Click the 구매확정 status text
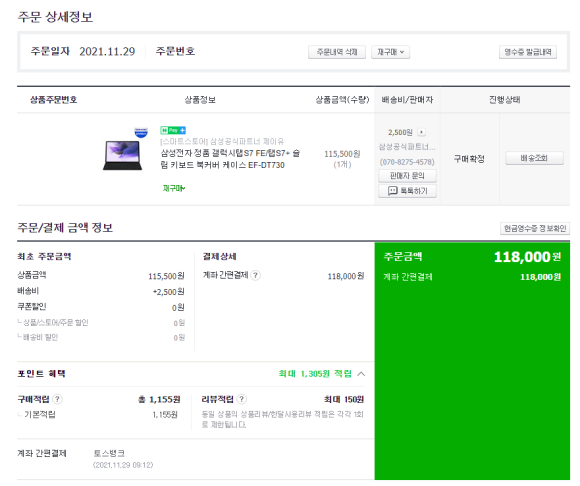The image size is (580, 486). 469,159
